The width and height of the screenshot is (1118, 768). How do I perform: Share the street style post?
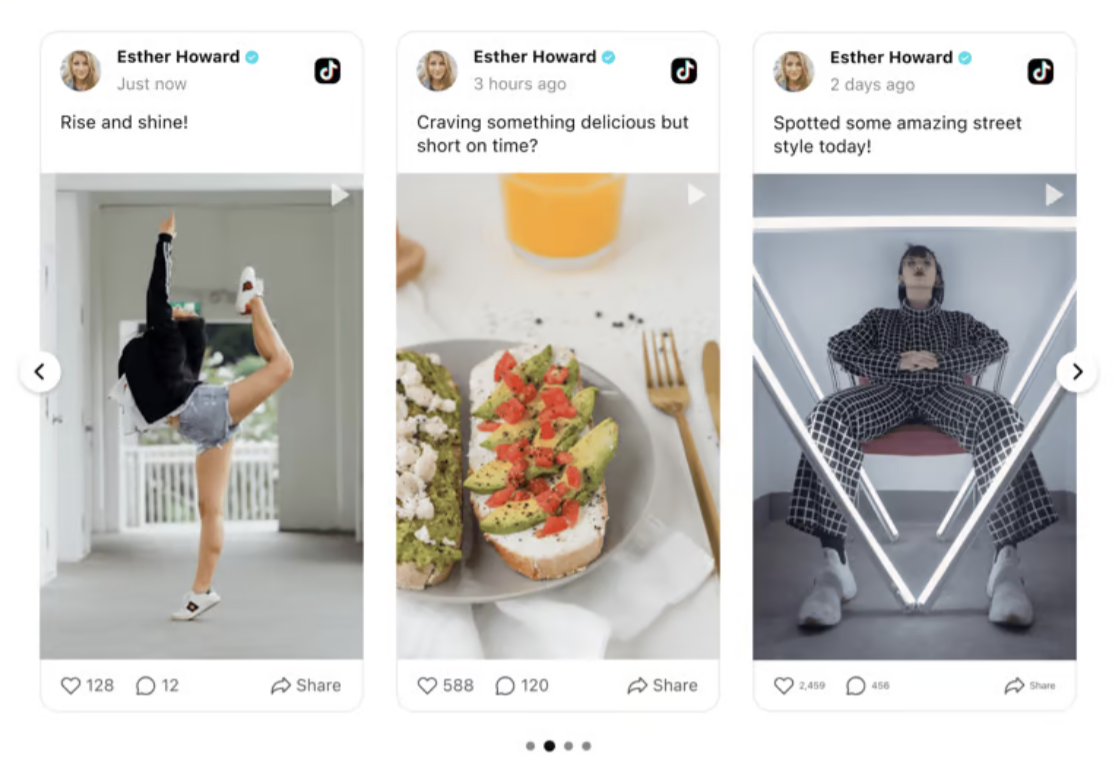(x=1030, y=685)
